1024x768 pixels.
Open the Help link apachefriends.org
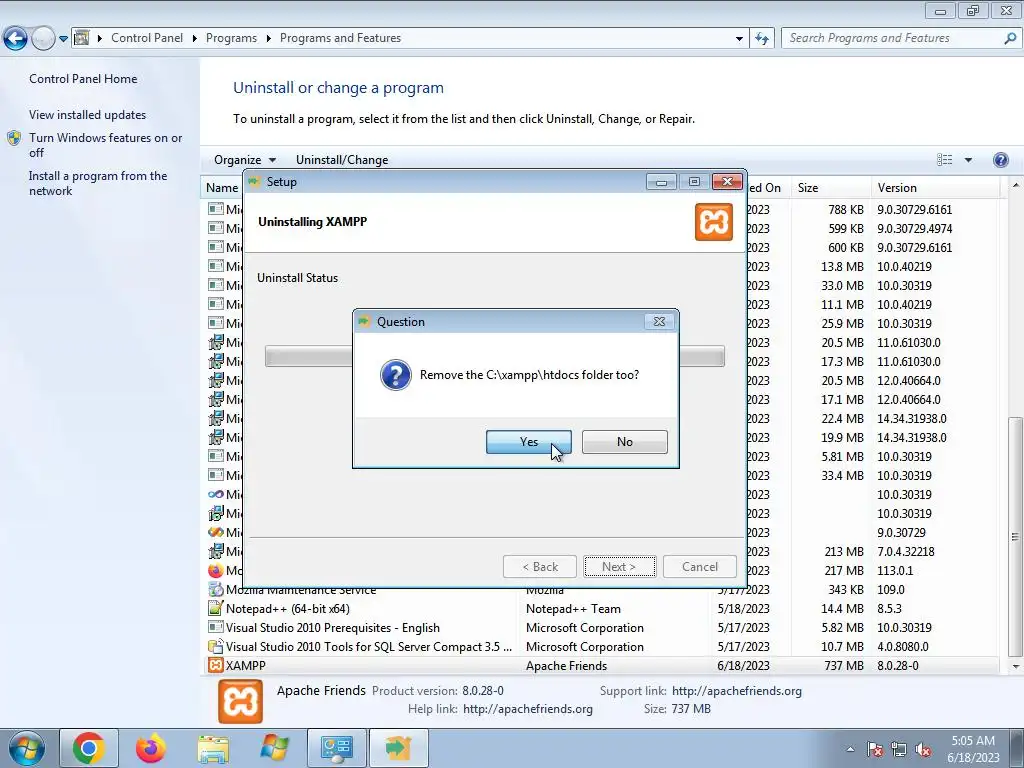click(528, 709)
